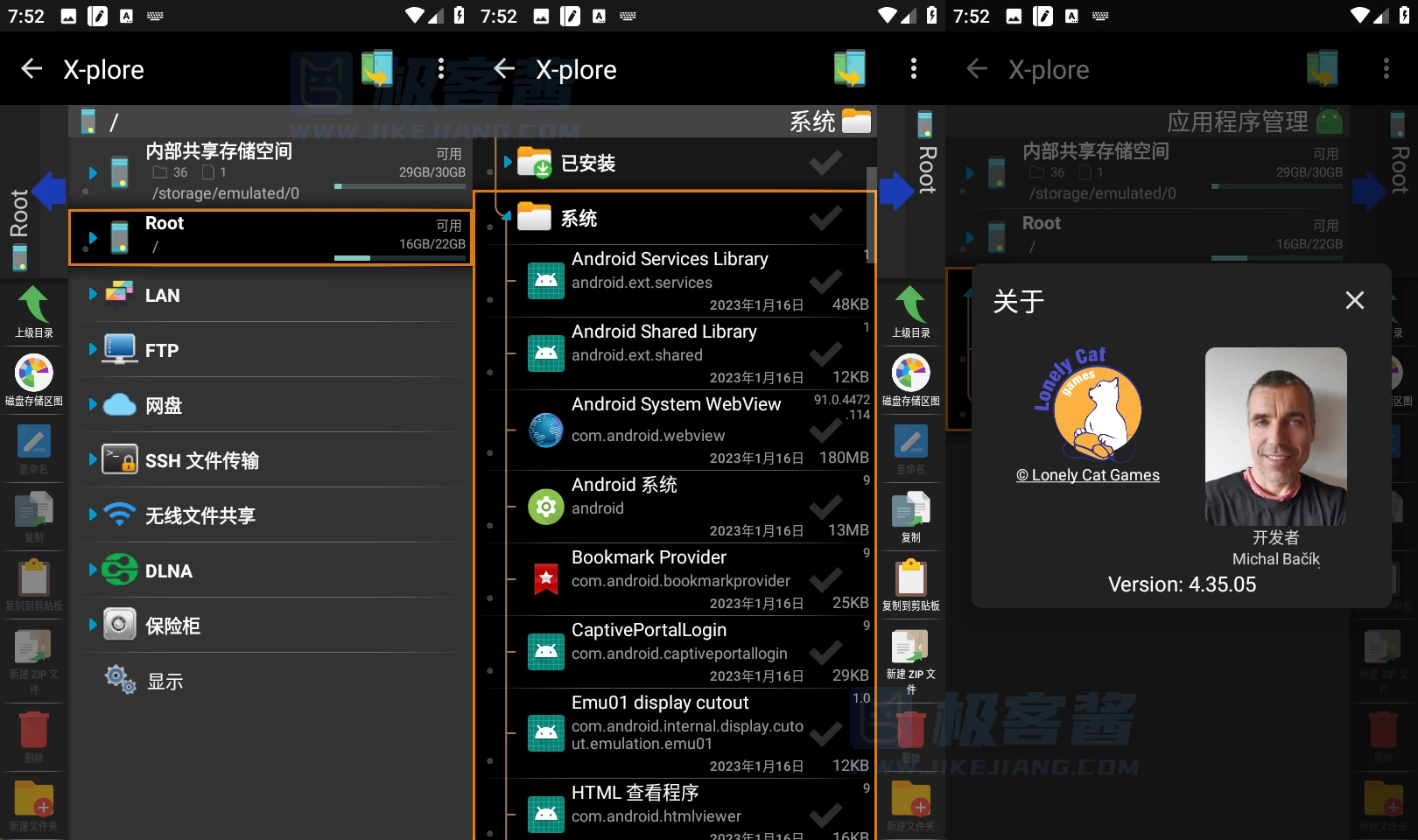Image resolution: width=1418 pixels, height=840 pixels.
Task: Expand the LAN tree arrow
Action: (x=93, y=294)
